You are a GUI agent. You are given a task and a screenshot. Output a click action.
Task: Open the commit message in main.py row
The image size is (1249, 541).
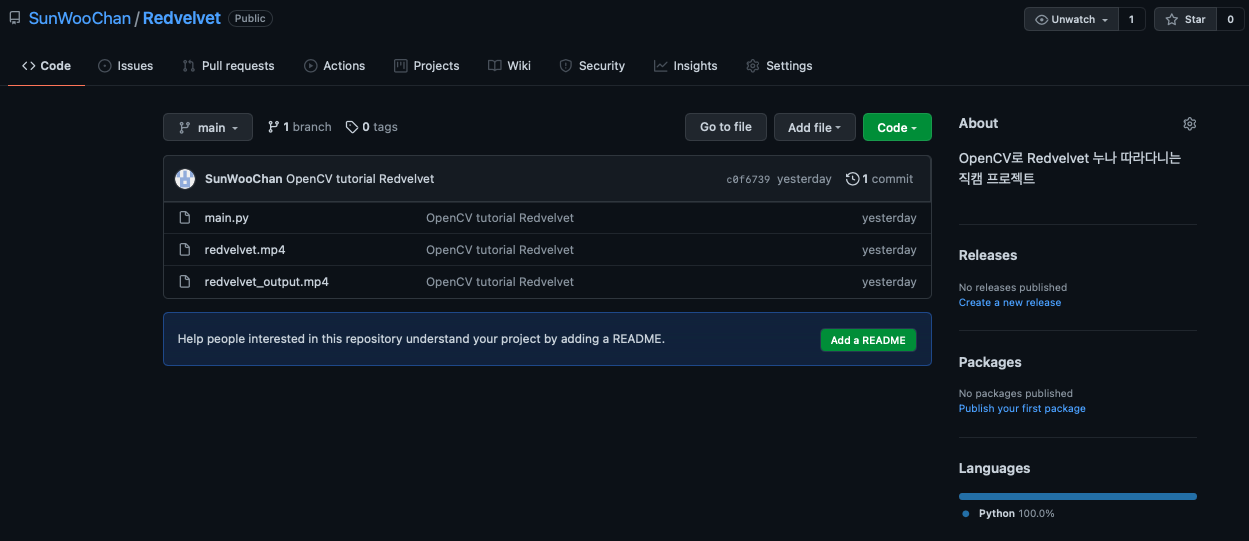(500, 218)
